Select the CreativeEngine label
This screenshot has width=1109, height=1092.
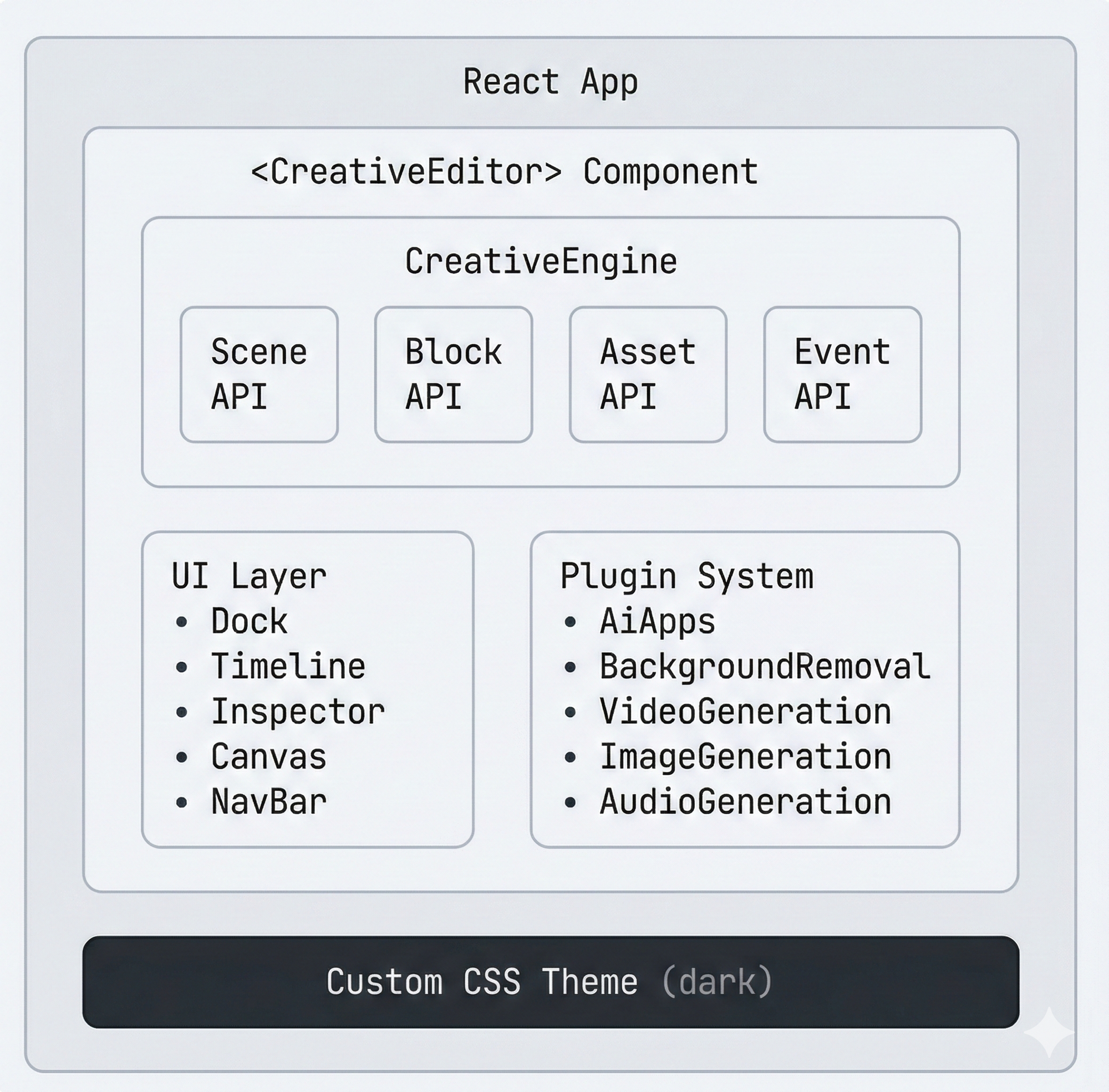click(541, 262)
